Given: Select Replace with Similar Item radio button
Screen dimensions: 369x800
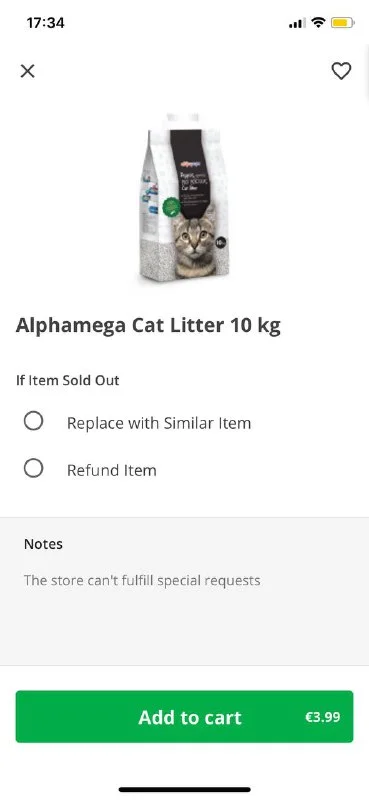Looking at the screenshot, I should (x=33, y=421).
